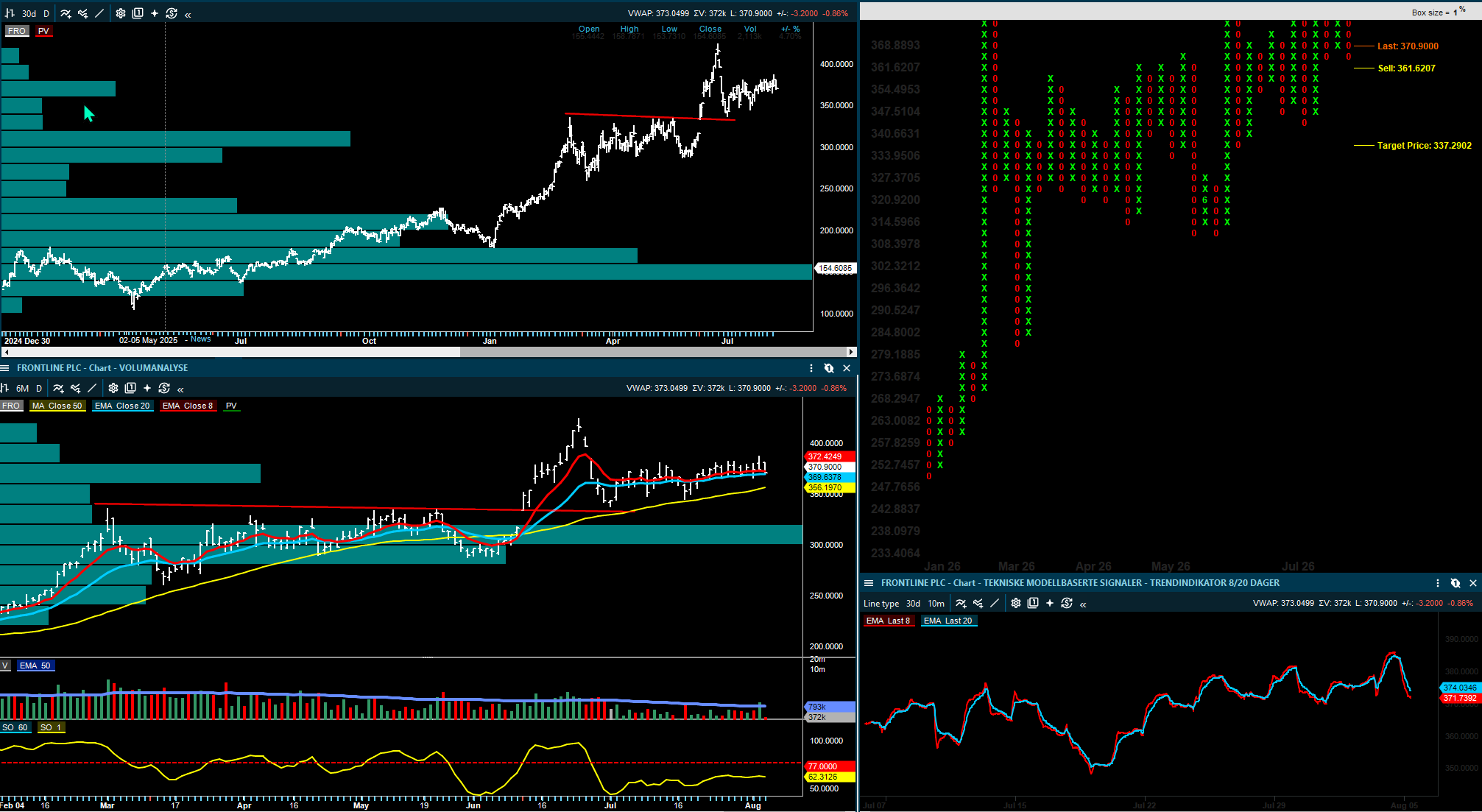The image size is (1482, 812).
Task: Click the V volume label in lower pane
Action: pos(5,666)
